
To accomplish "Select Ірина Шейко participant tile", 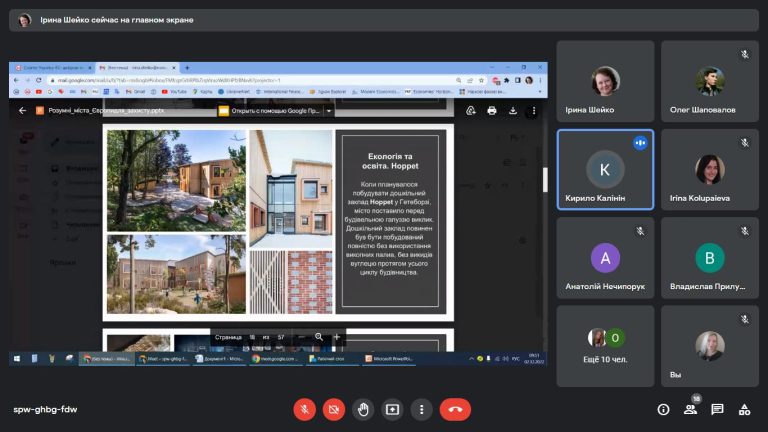I will tap(605, 81).
